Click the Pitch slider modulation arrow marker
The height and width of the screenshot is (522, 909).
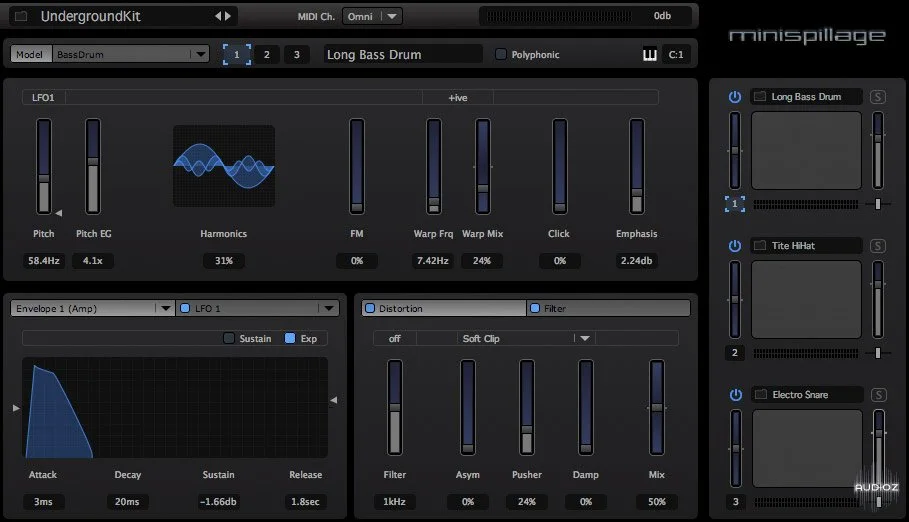[x=59, y=213]
